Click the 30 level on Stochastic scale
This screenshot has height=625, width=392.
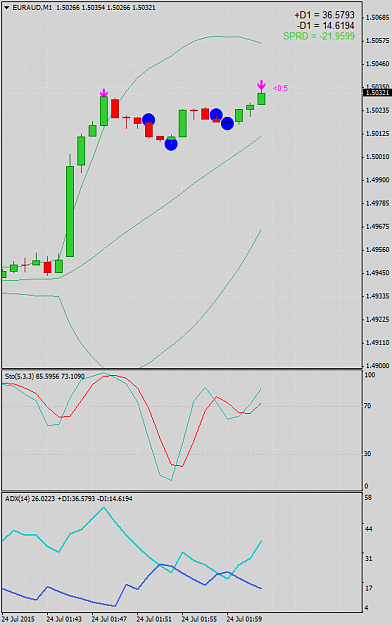(368, 454)
